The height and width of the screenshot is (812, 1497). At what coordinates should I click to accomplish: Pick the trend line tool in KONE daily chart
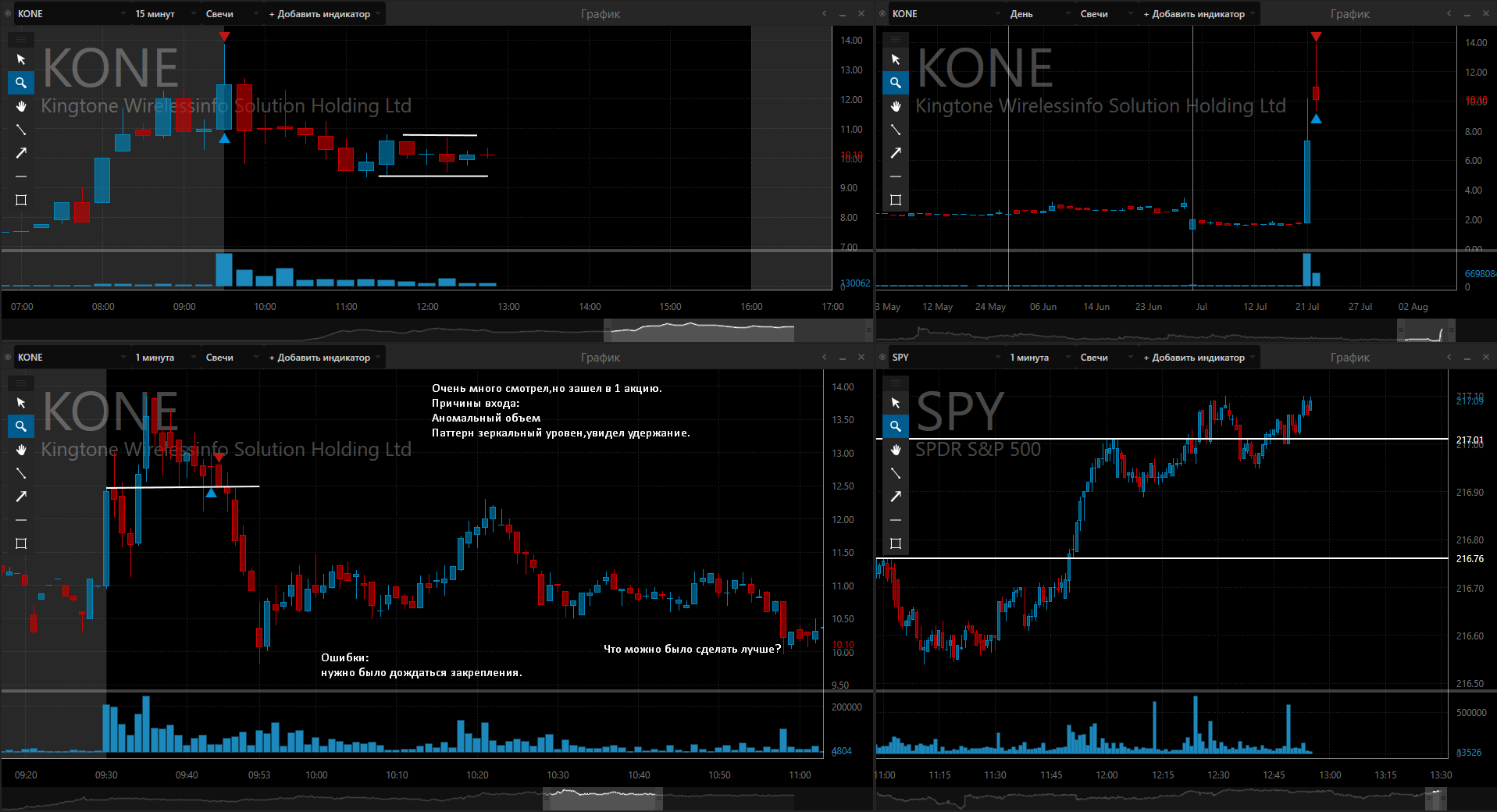(x=896, y=130)
